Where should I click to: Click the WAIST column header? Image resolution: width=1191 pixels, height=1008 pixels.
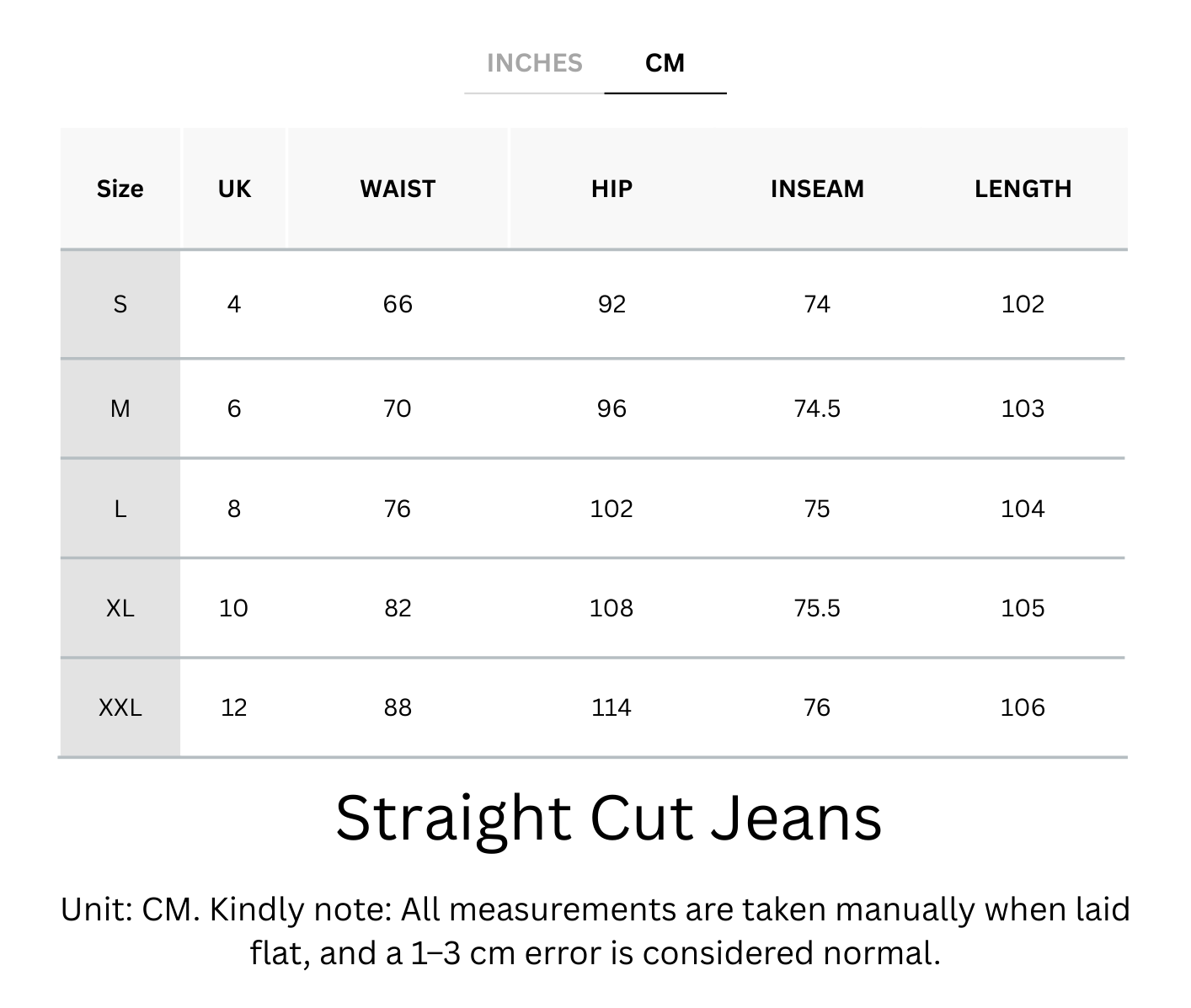[398, 189]
